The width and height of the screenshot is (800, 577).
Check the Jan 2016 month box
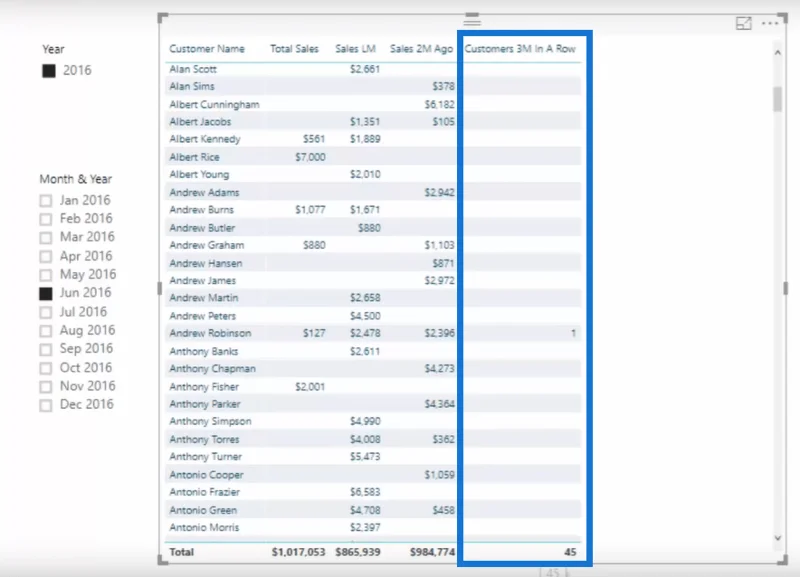[46, 200]
